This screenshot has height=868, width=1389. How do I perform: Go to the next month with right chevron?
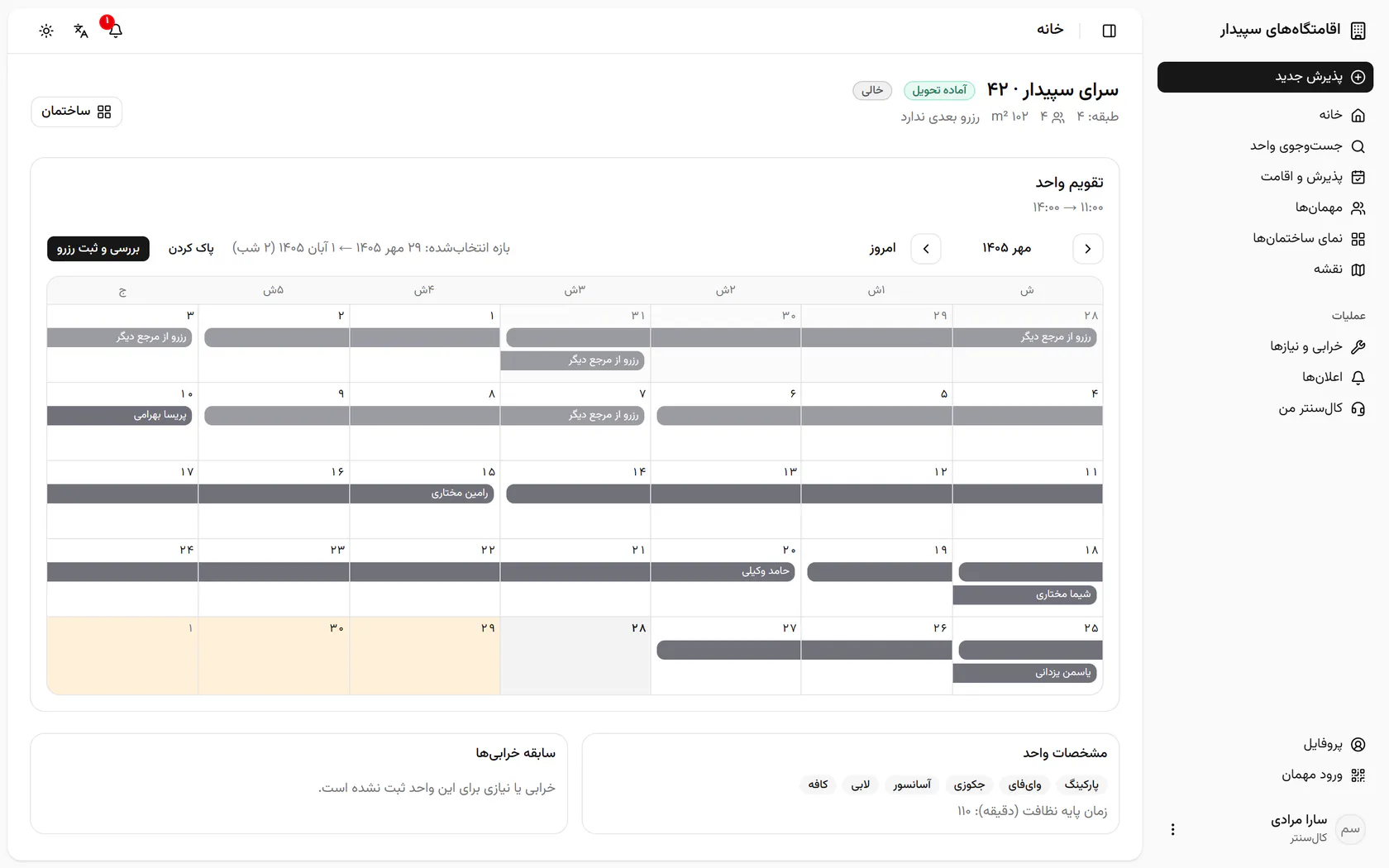click(x=1087, y=249)
